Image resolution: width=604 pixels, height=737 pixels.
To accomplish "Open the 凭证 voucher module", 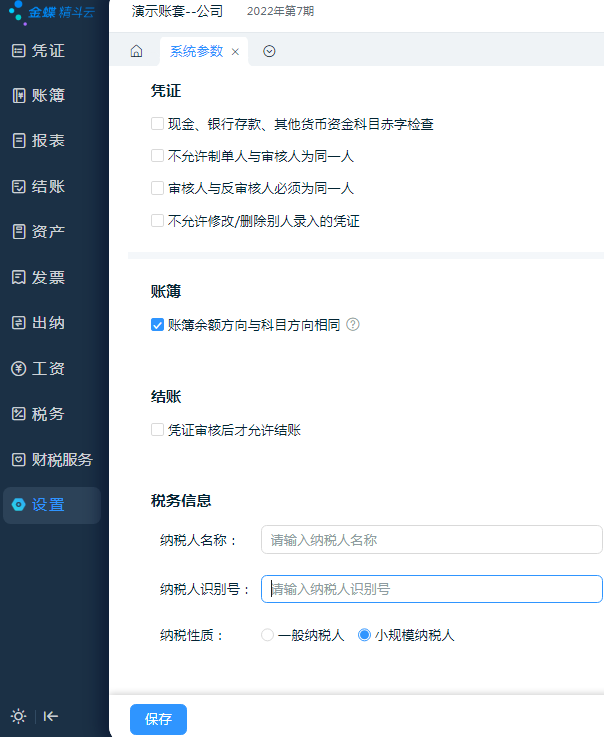I will pyautogui.click(x=39, y=50).
